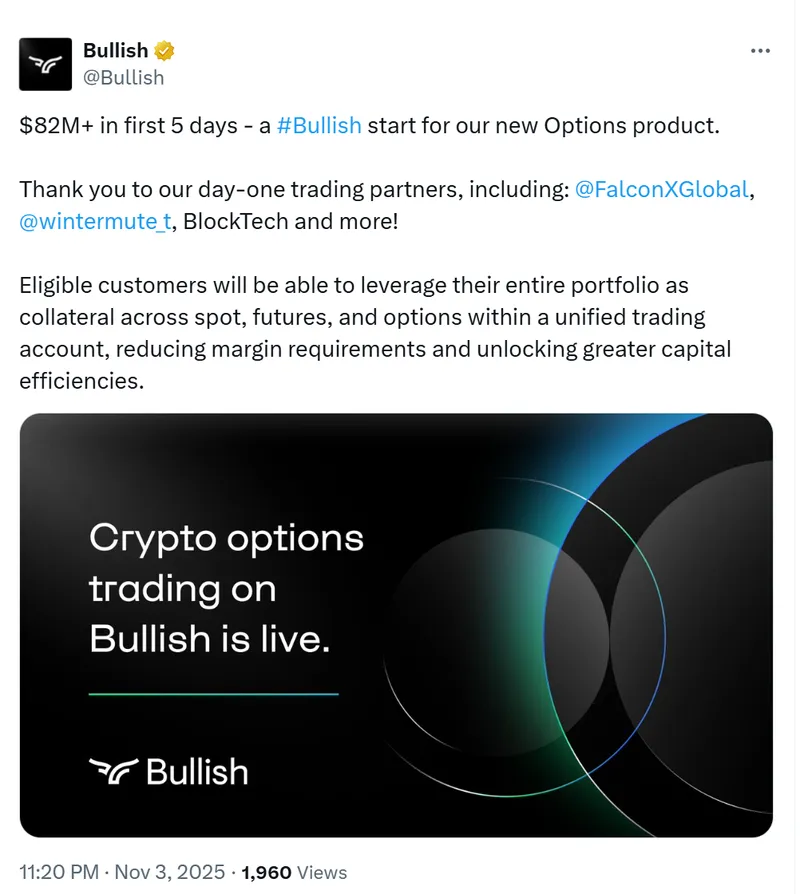The height and width of the screenshot is (894, 800).
Task: Click the Bullish display name
Action: (x=115, y=50)
